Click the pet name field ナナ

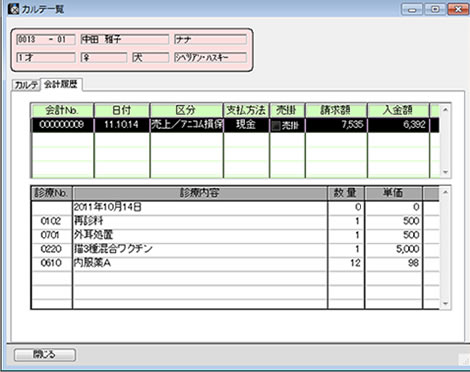(210, 40)
